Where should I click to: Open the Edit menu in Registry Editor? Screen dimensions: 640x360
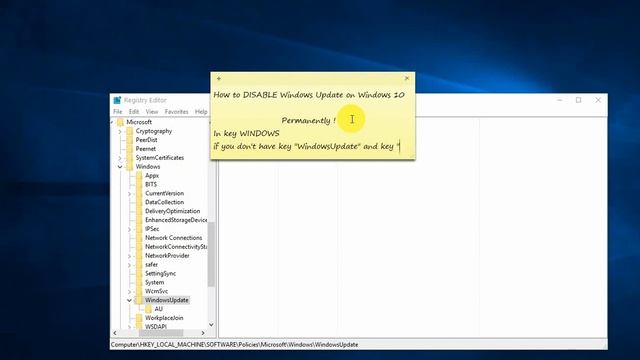tap(134, 111)
